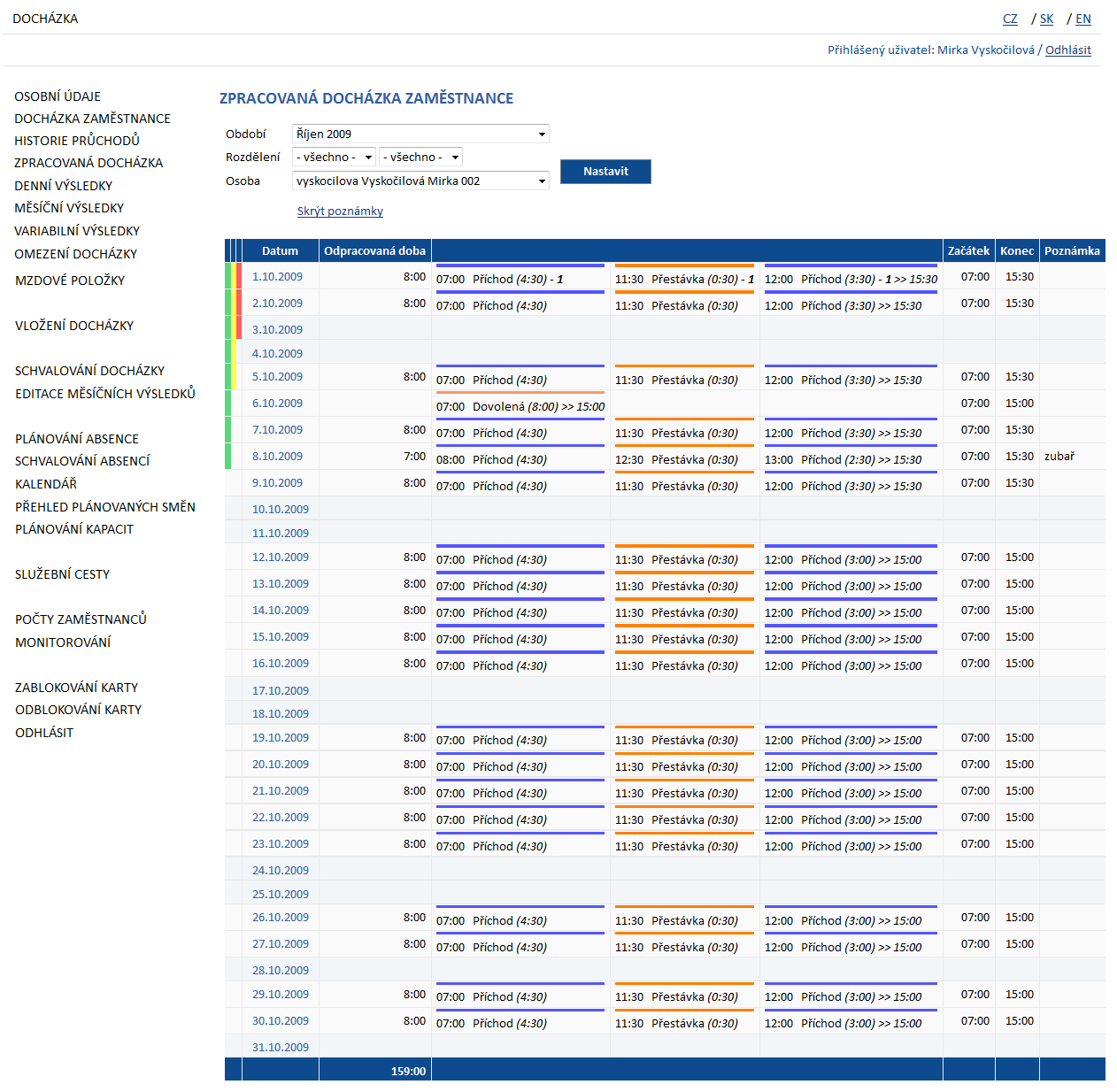
Task: Click the Skrýt poznámky link
Action: (340, 211)
